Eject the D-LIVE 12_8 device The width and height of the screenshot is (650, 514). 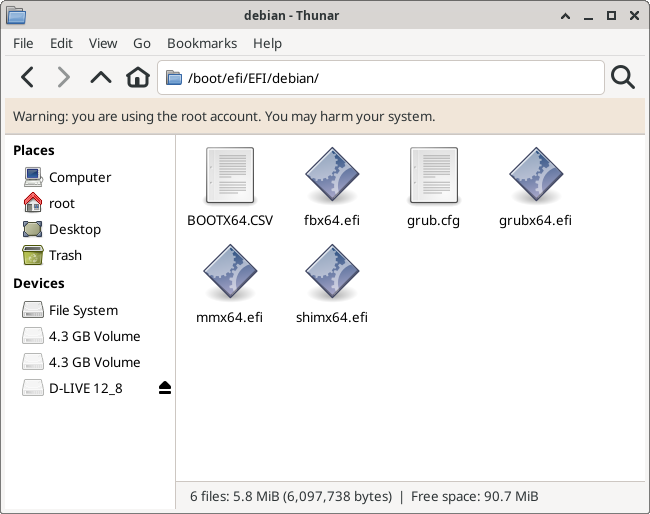click(x=165, y=388)
